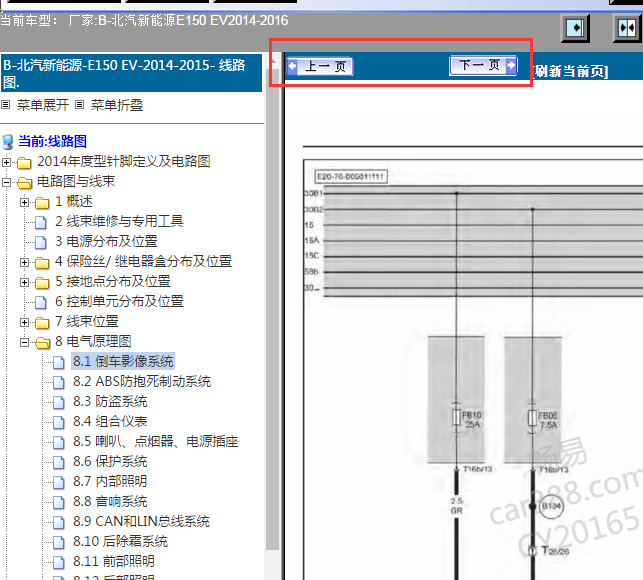Image resolution: width=643 pixels, height=580 pixels.
Task: Click the 菜单展开 list icon
Action: pos(6,105)
